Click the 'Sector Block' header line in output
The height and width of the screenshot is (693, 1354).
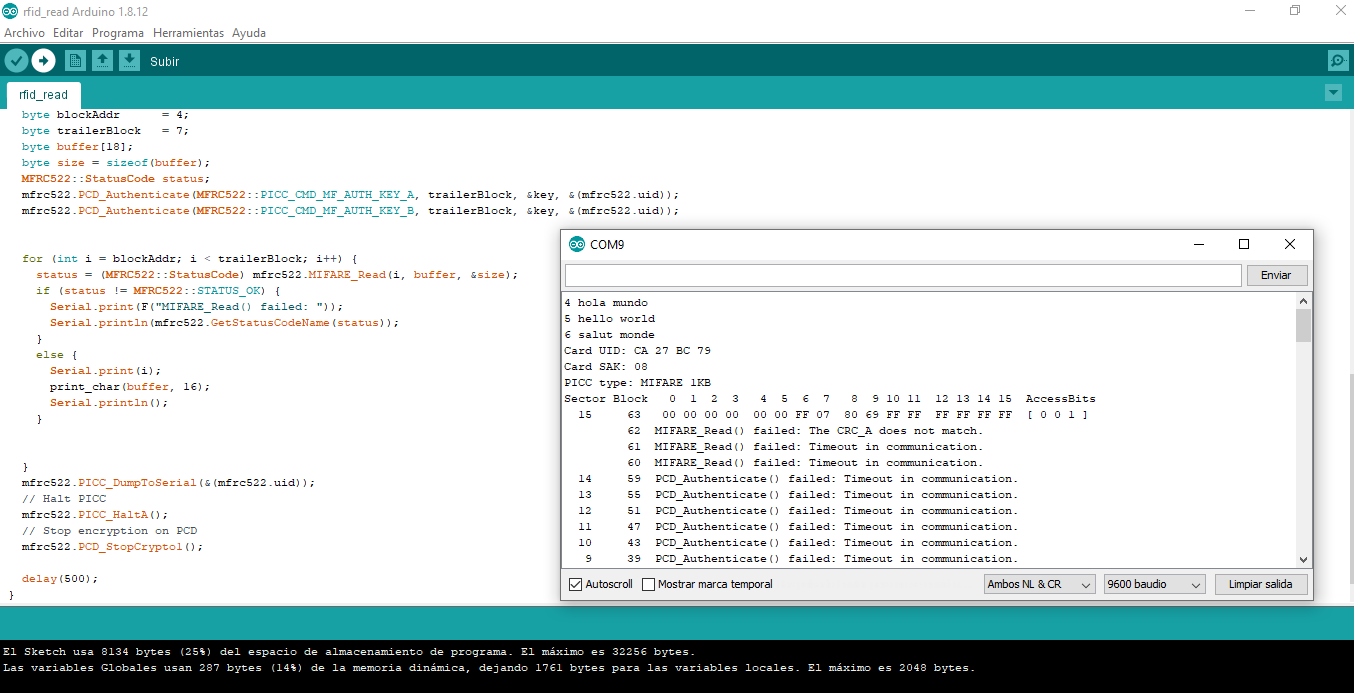(830, 399)
